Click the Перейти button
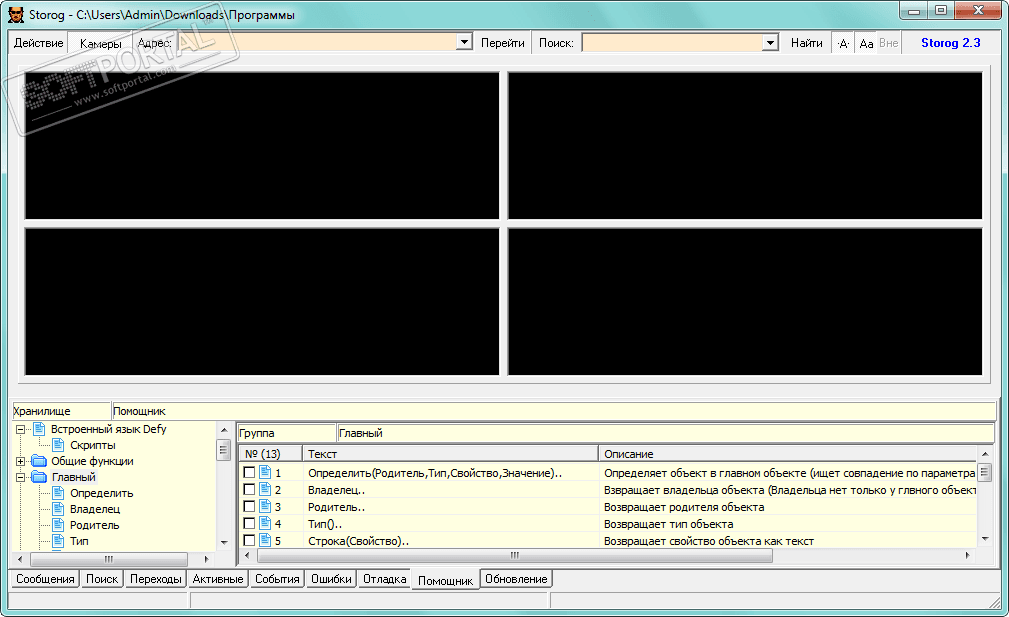 pyautogui.click(x=503, y=43)
